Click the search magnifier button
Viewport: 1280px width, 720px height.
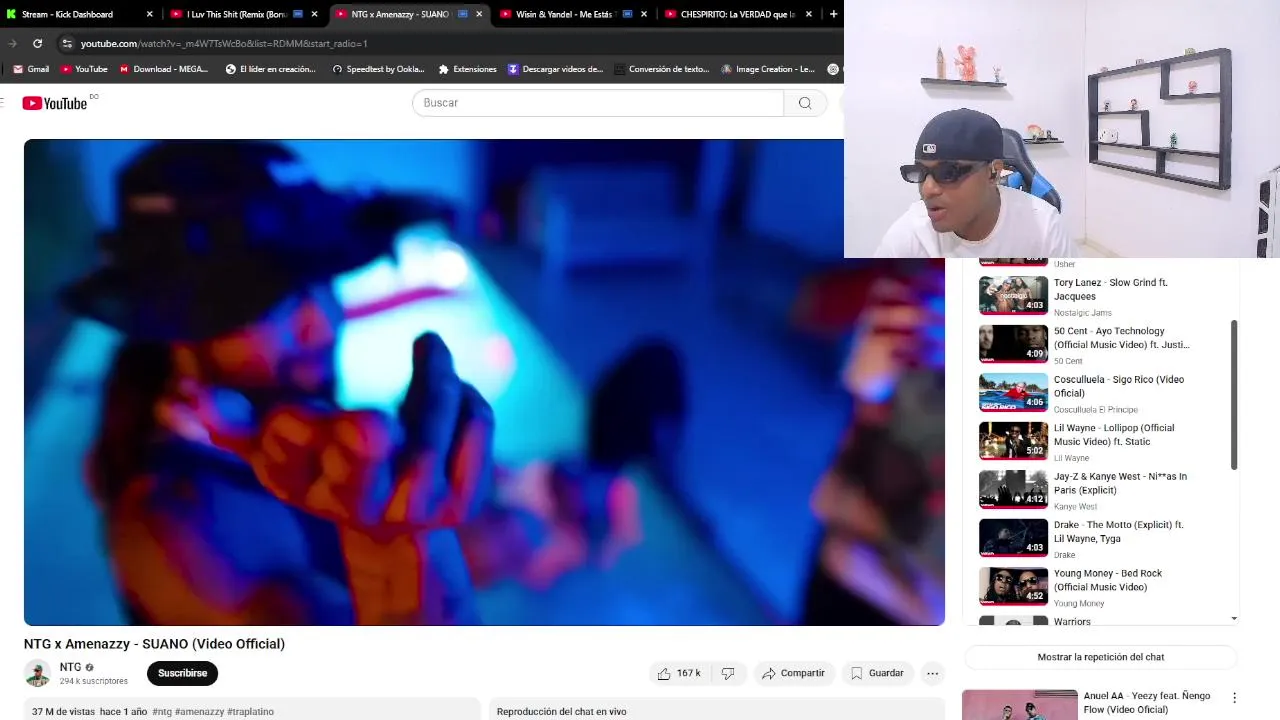(805, 103)
